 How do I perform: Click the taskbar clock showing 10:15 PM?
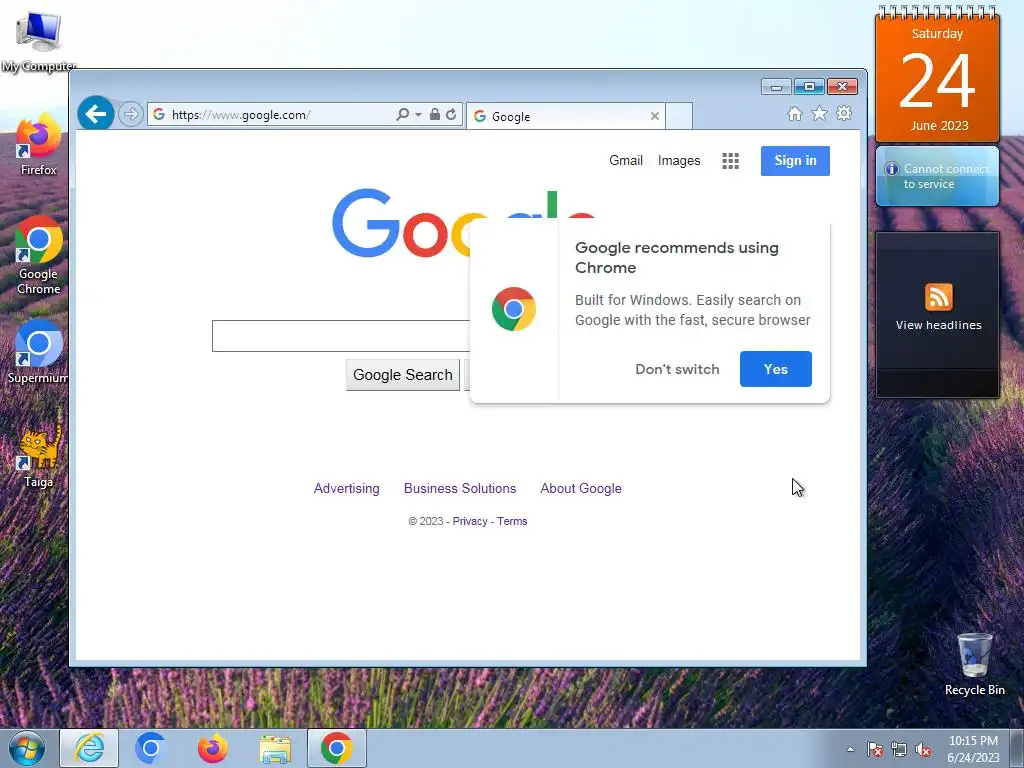(973, 749)
